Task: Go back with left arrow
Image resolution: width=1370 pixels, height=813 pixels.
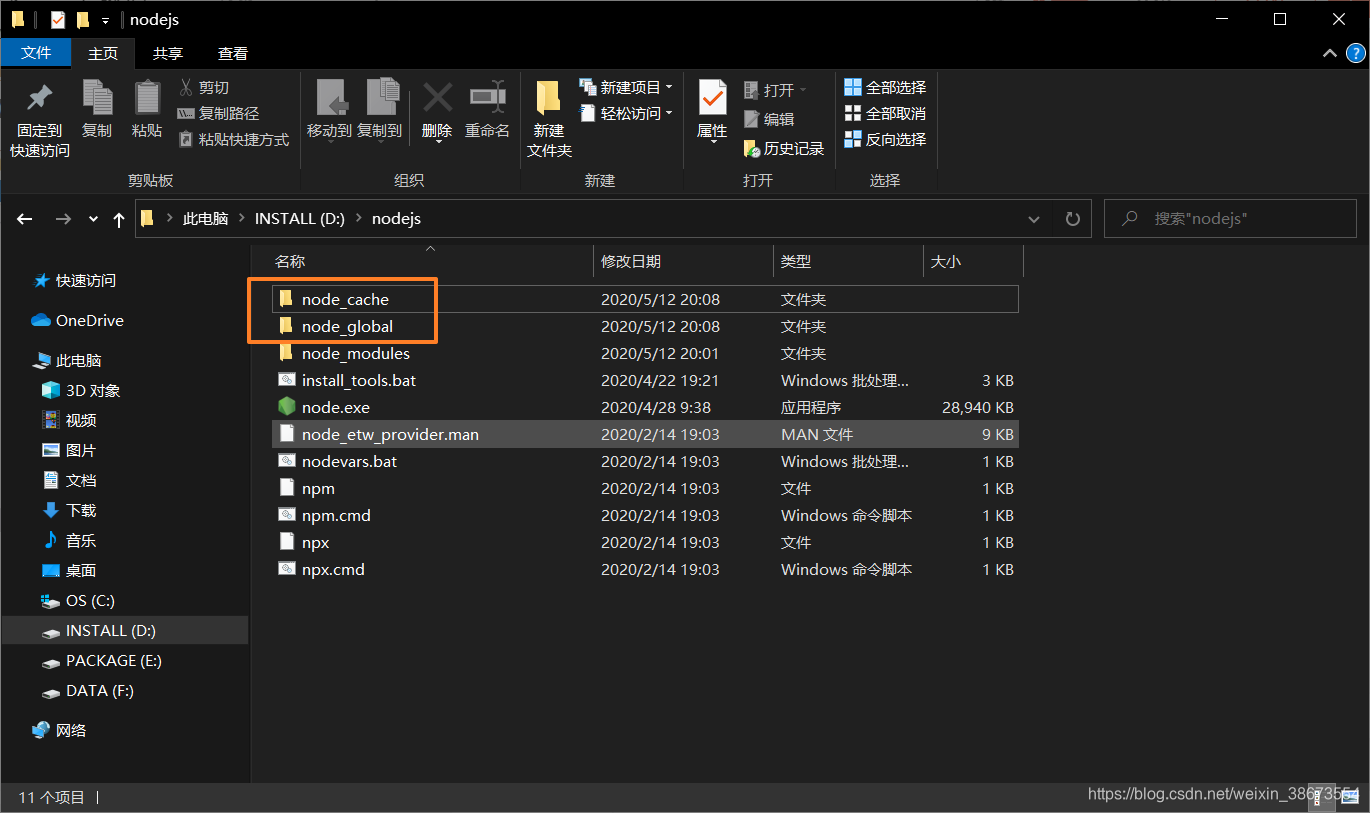Action: coord(25,219)
